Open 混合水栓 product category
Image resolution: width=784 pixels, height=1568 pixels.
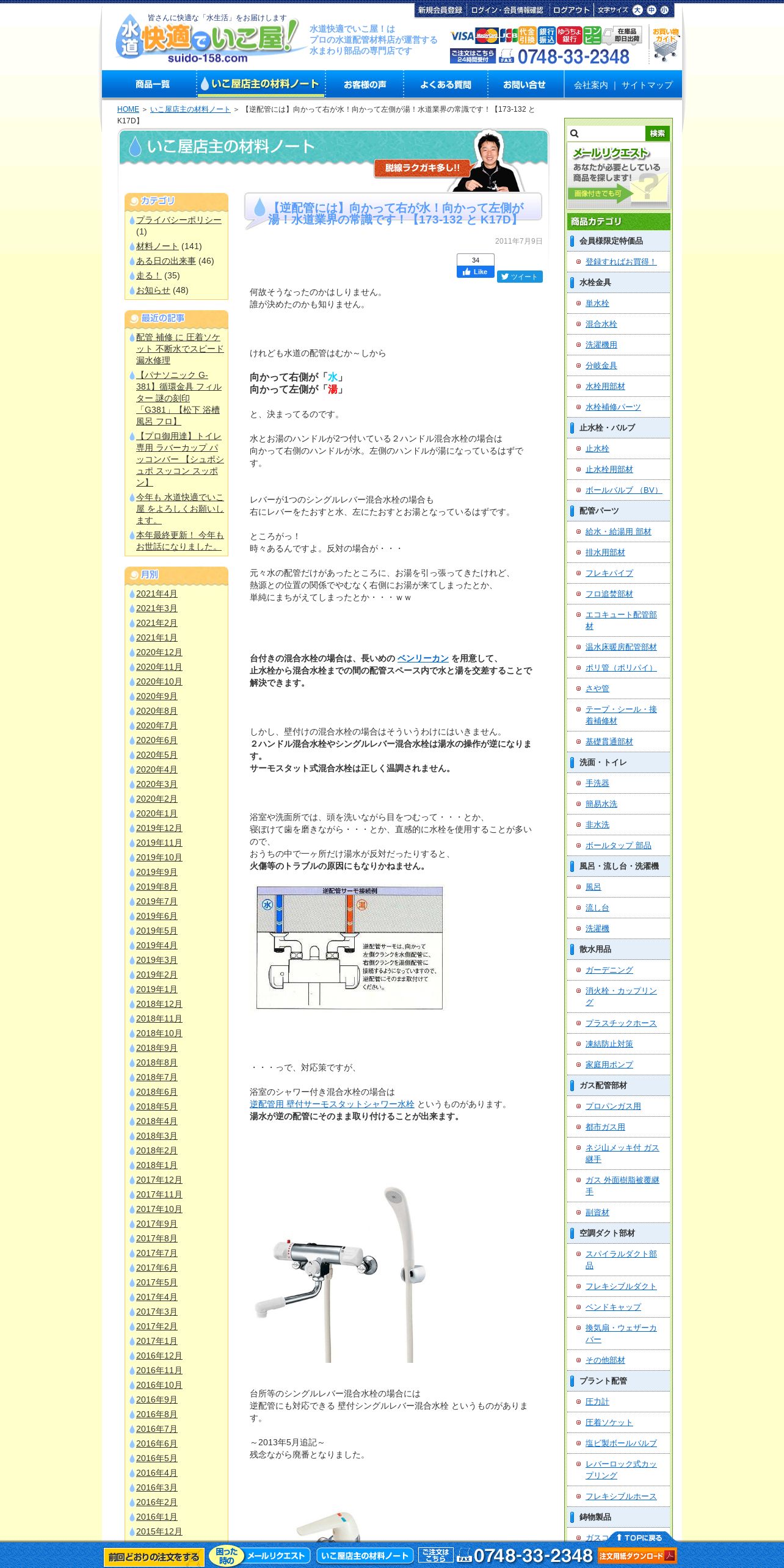click(x=601, y=324)
